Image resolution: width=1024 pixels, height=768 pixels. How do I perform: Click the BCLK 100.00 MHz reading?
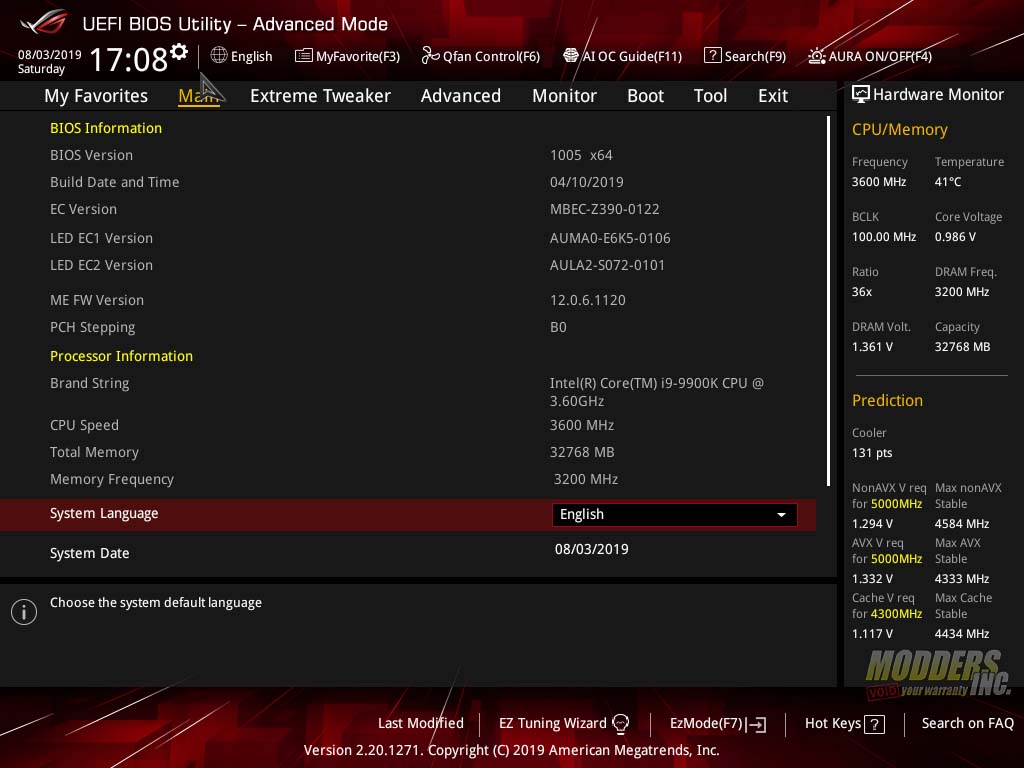pyautogui.click(x=884, y=237)
